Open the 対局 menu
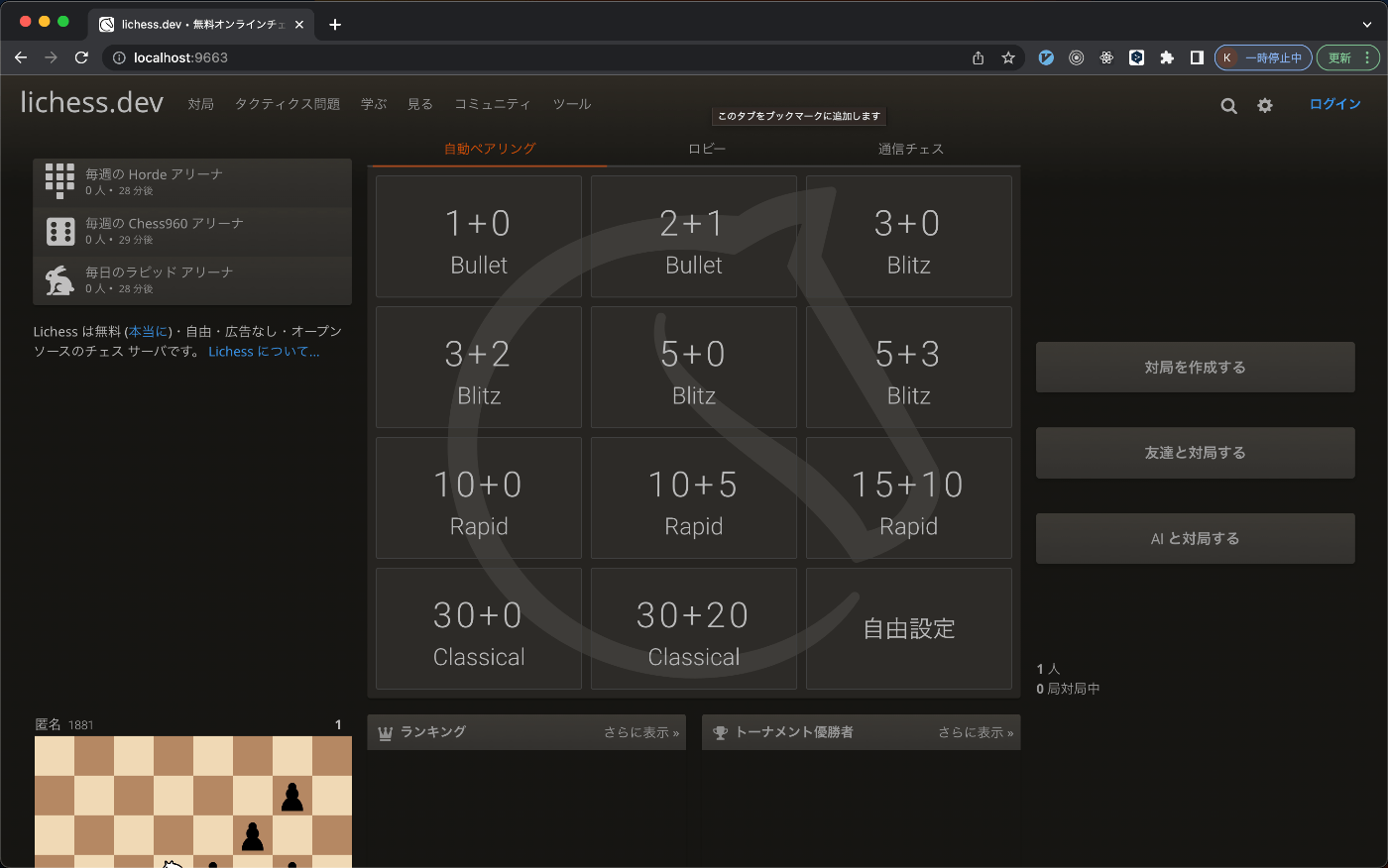 [x=201, y=104]
